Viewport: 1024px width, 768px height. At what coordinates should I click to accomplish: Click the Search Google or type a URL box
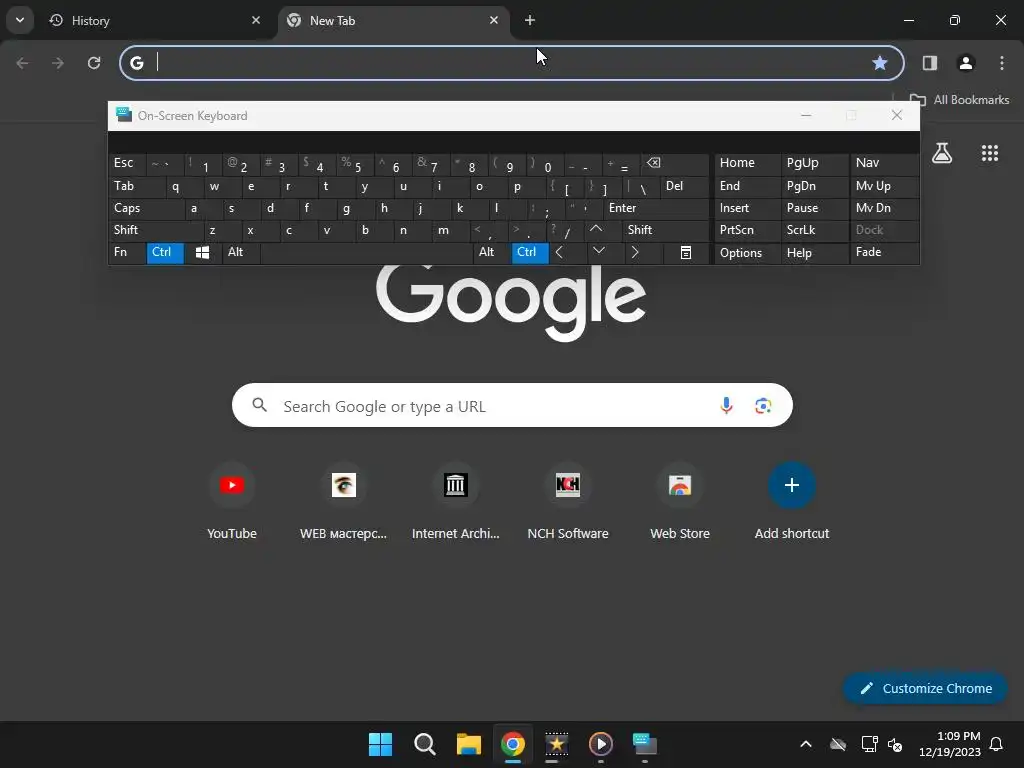pyautogui.click(x=512, y=406)
